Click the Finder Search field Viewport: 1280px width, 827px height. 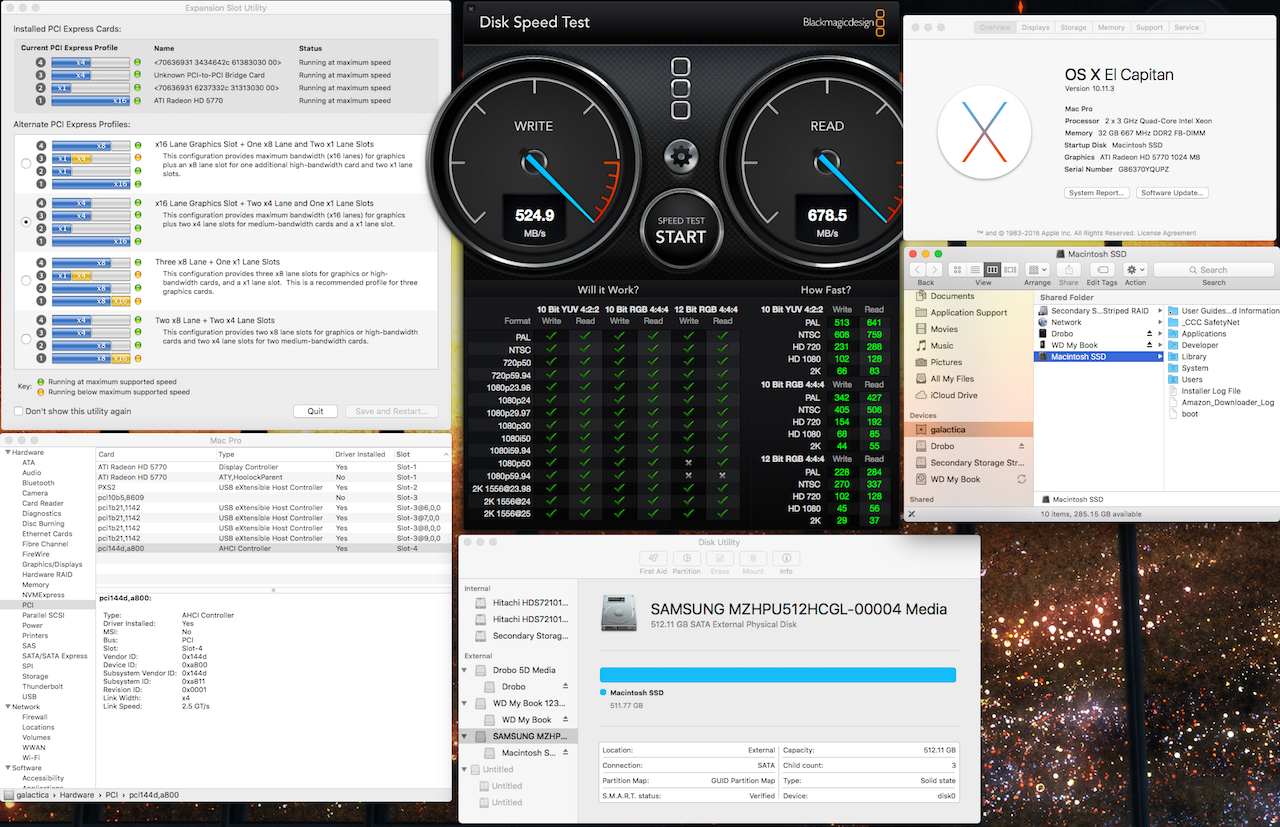coord(1213,270)
